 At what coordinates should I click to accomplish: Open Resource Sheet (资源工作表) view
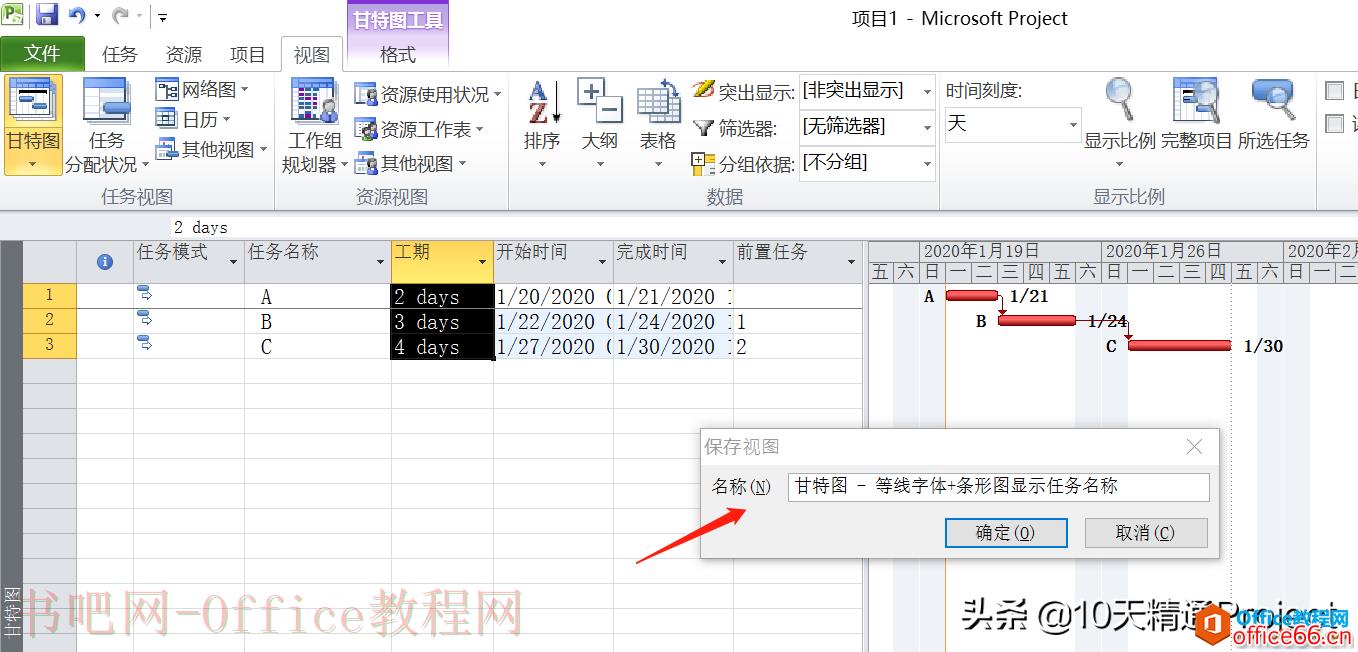click(x=419, y=130)
